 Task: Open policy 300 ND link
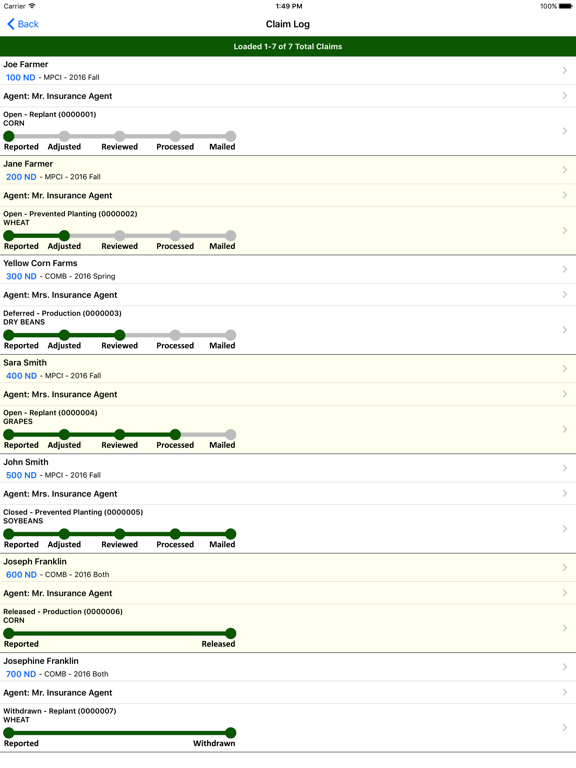click(x=21, y=276)
